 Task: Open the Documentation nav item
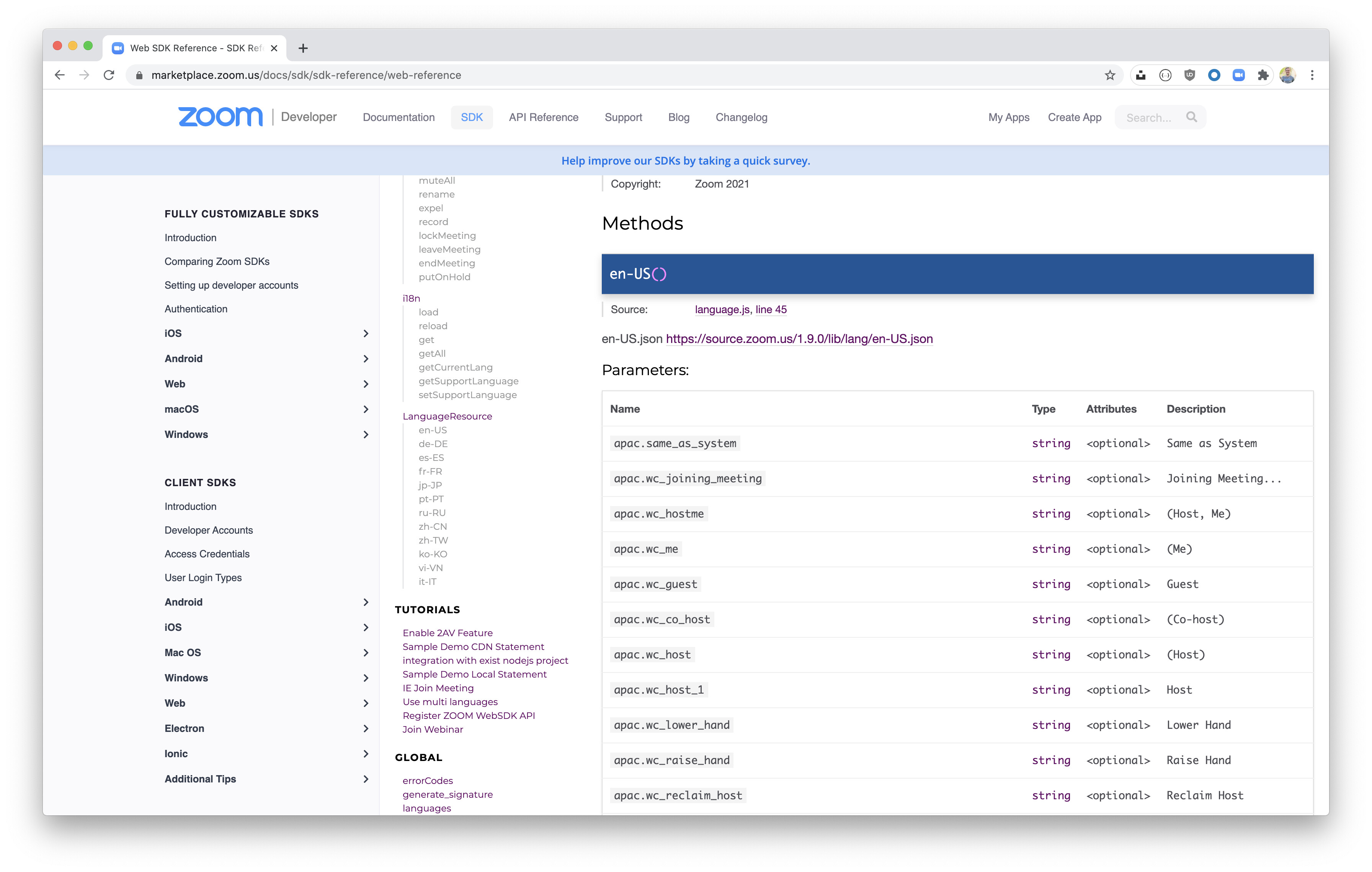coord(399,118)
